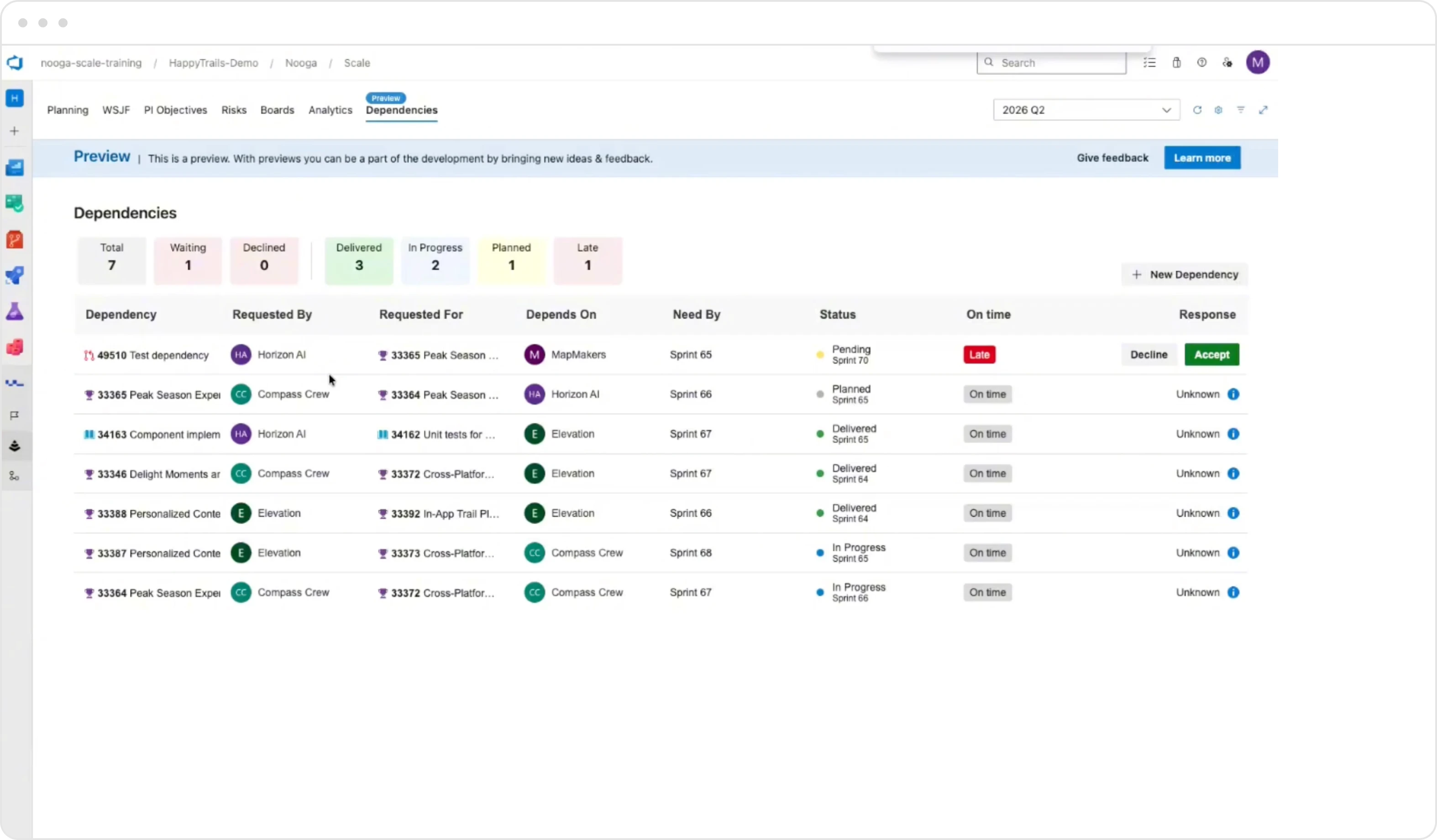This screenshot has width=1437, height=840.
Task: Show info for 33346 Delight Moments row response
Action: (1233, 473)
